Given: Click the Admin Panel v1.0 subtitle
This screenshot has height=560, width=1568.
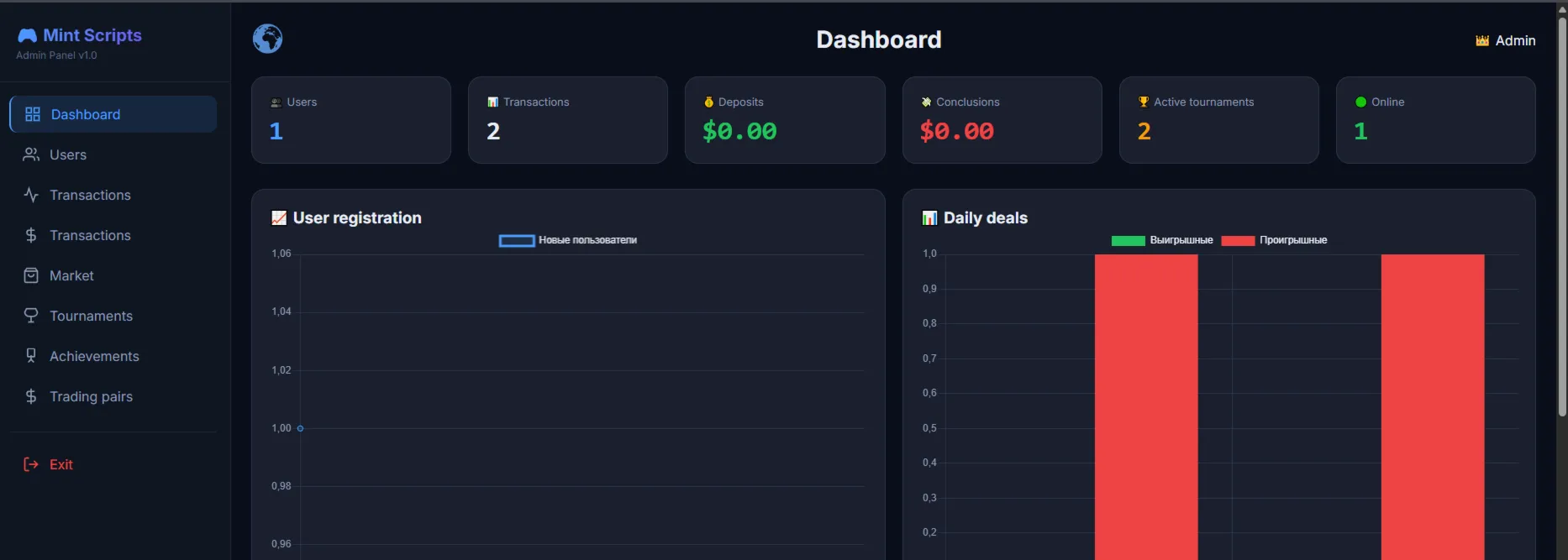Looking at the screenshot, I should pyautogui.click(x=56, y=55).
